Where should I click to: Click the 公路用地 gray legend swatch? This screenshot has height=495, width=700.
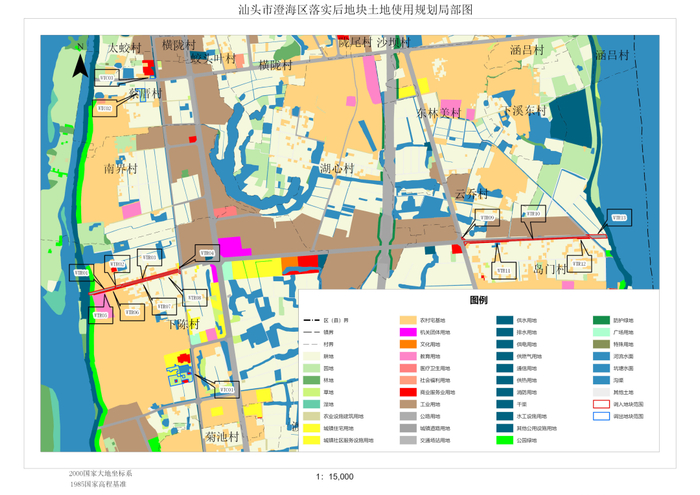point(408,416)
